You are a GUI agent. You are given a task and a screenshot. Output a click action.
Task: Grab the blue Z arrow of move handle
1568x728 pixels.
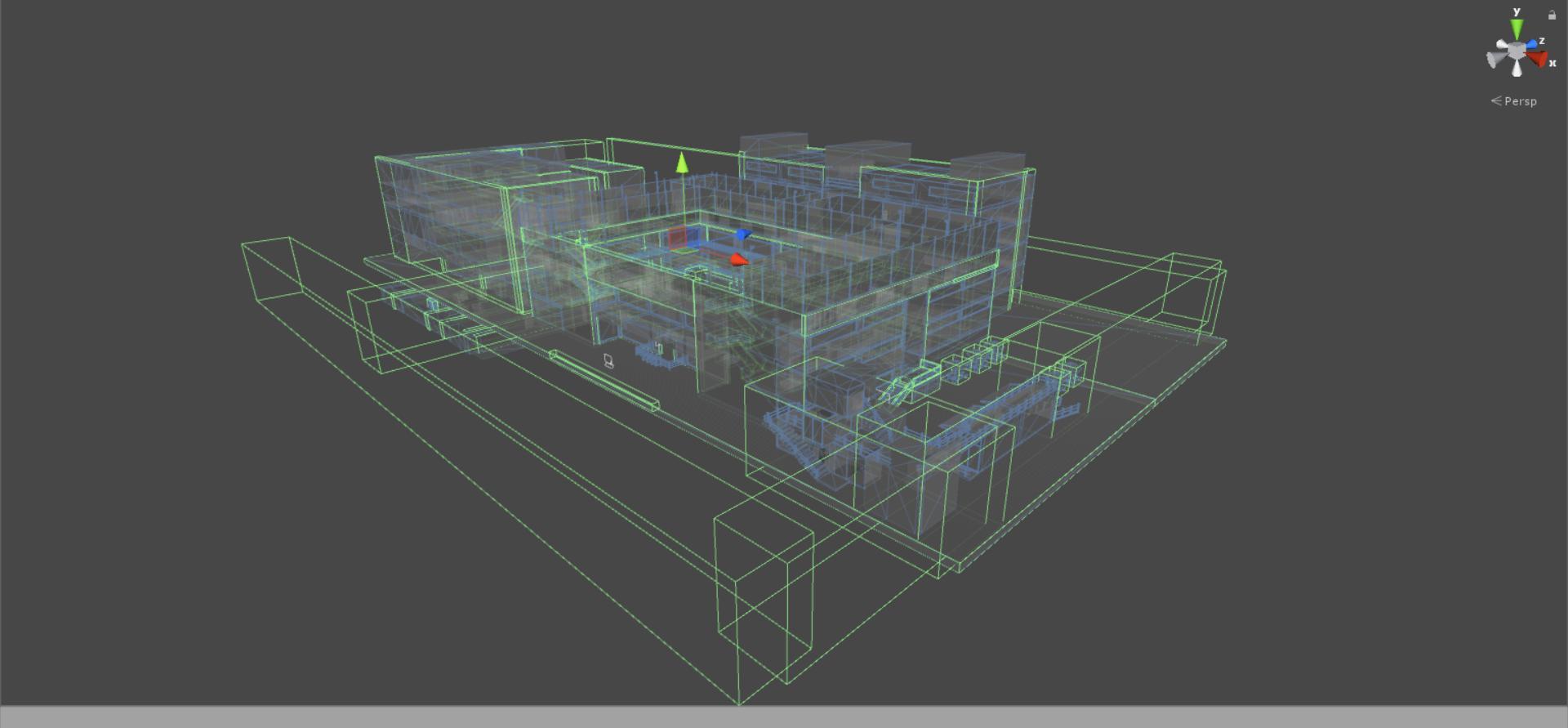pyautogui.click(x=742, y=235)
